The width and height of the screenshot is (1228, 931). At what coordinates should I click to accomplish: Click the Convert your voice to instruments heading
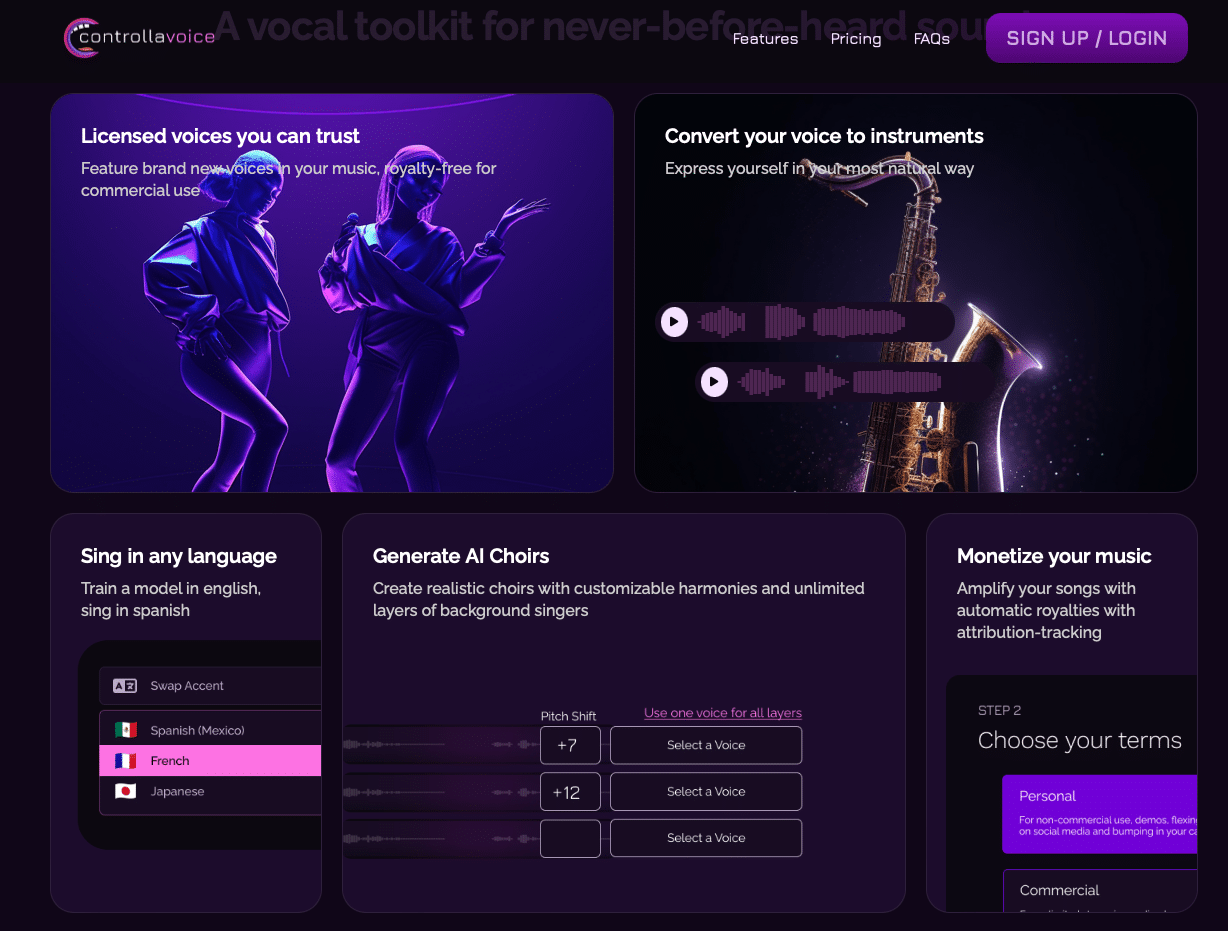click(824, 136)
